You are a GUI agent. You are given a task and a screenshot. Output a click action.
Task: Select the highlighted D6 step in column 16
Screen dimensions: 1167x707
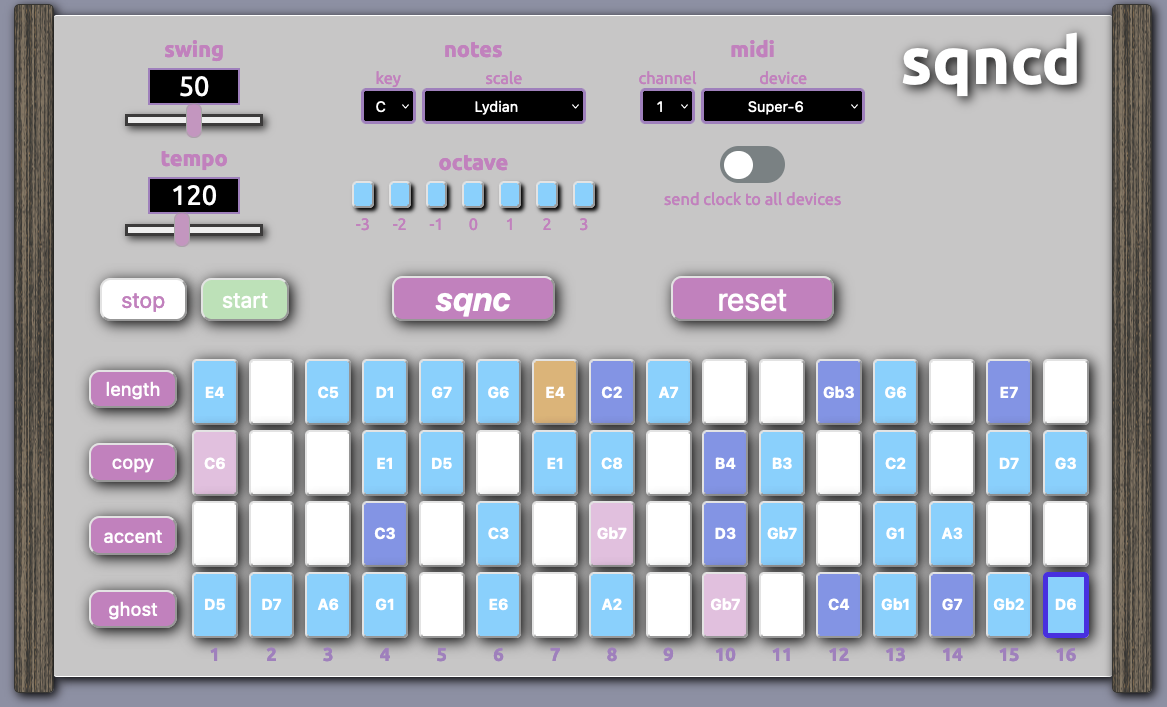point(1065,605)
